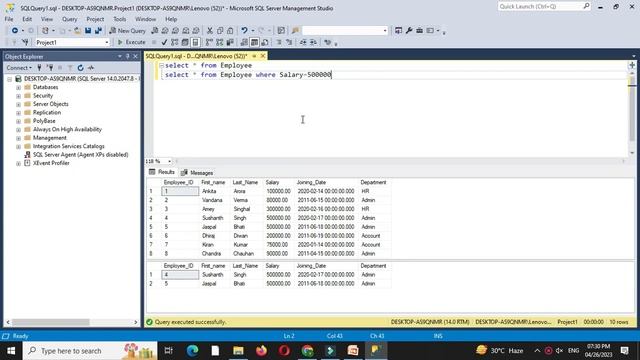Expand the Server Objects node

pyautogui.click(x=18, y=104)
